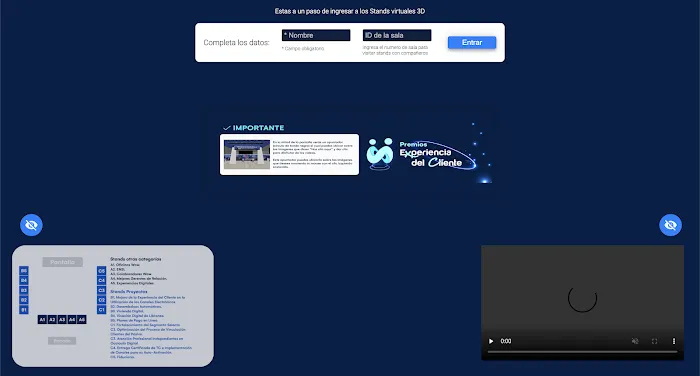Select stand C3 on the map
700x376 pixels.
[101, 290]
